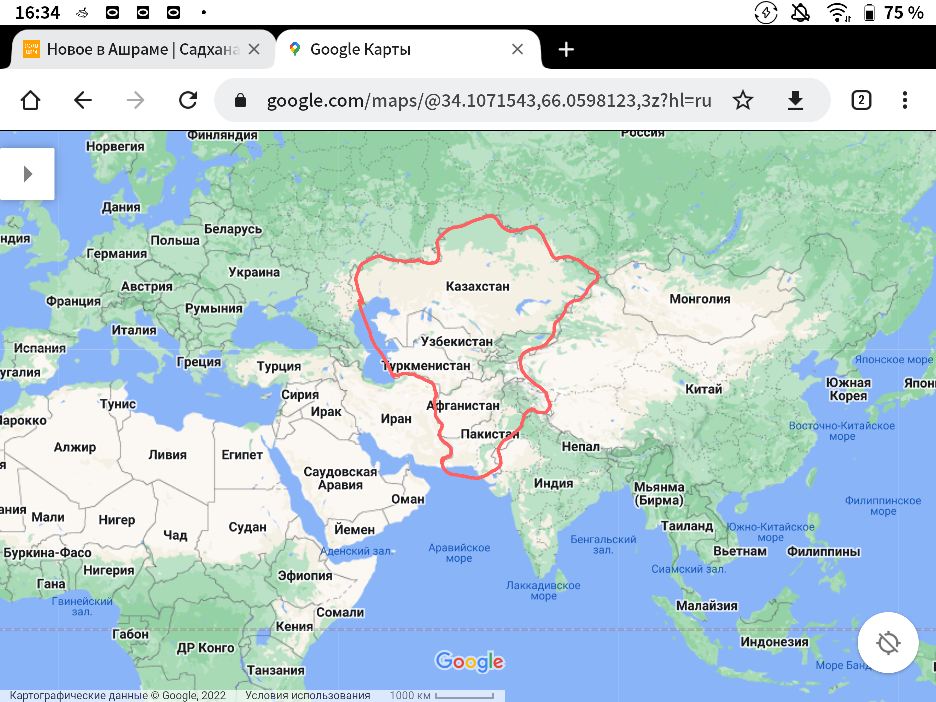Open the browser three-dot menu
The image size is (936, 702).
905,100
